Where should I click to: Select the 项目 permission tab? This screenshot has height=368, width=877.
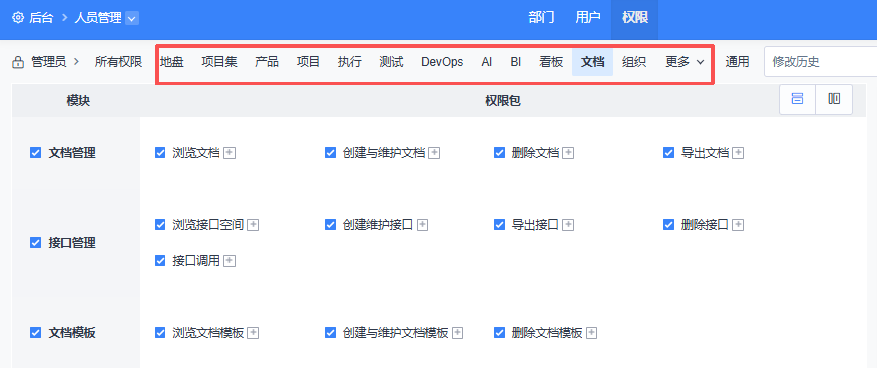(x=308, y=62)
